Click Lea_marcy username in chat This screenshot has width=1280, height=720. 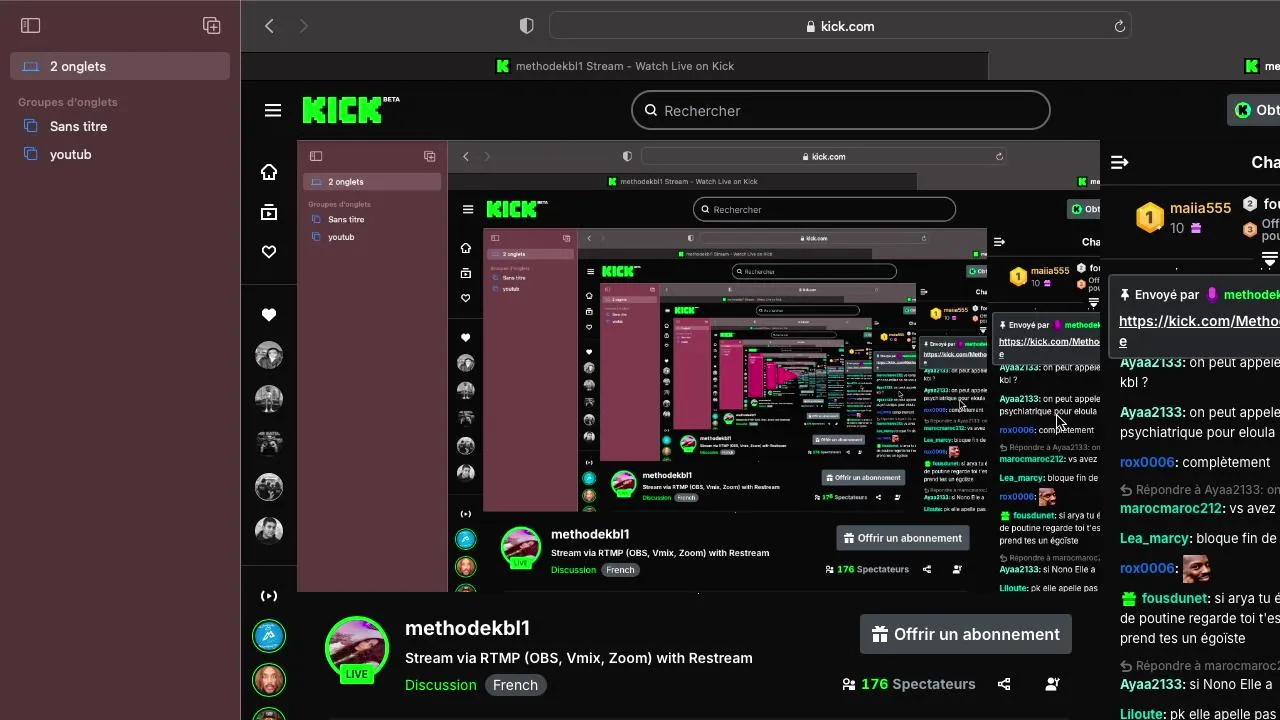point(1154,538)
